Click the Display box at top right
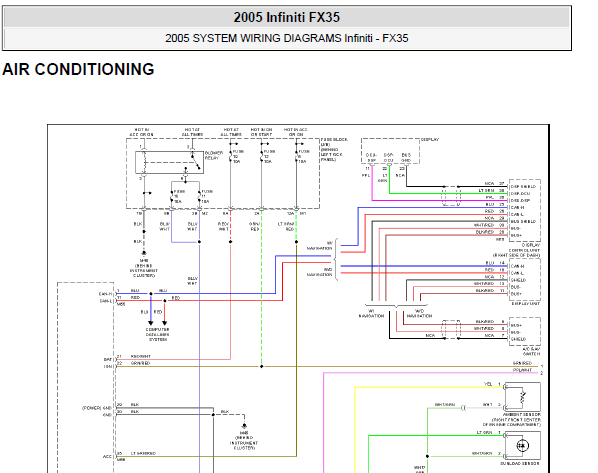The width and height of the screenshot is (598, 473). click(x=390, y=151)
